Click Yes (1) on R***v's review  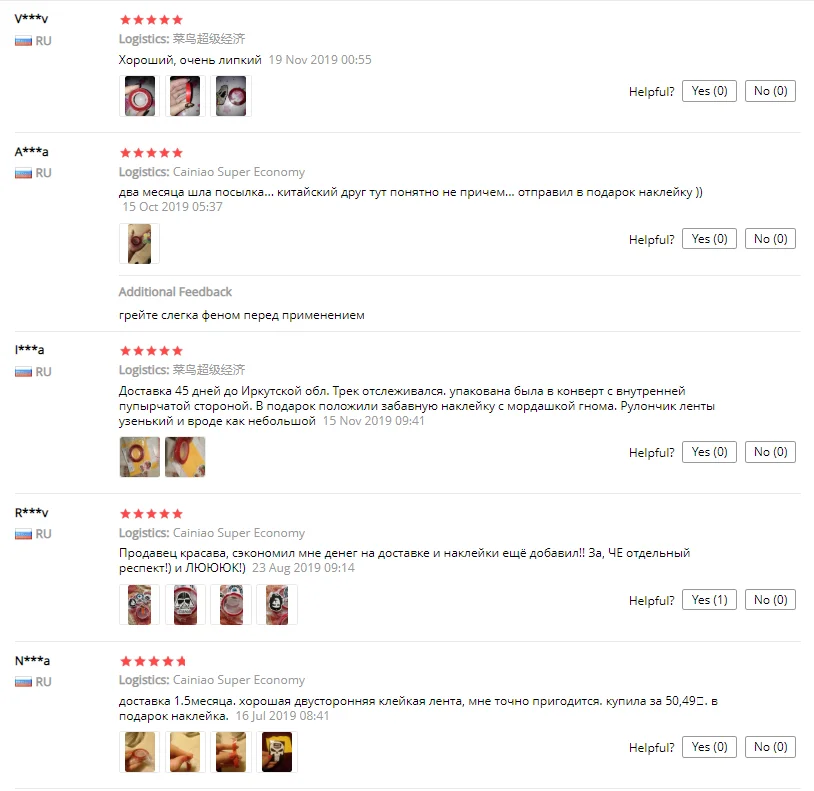click(709, 600)
